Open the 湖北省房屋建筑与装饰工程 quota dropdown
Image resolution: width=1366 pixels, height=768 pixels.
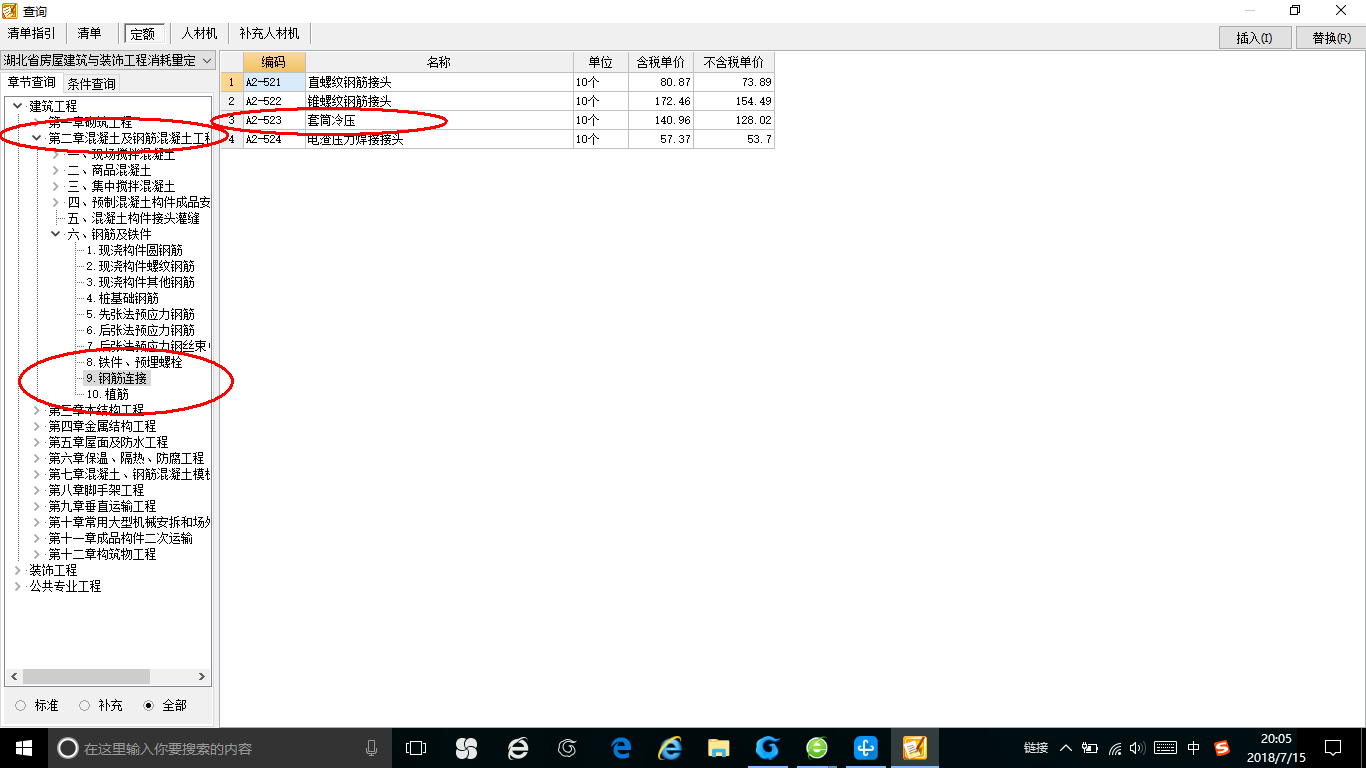[108, 60]
